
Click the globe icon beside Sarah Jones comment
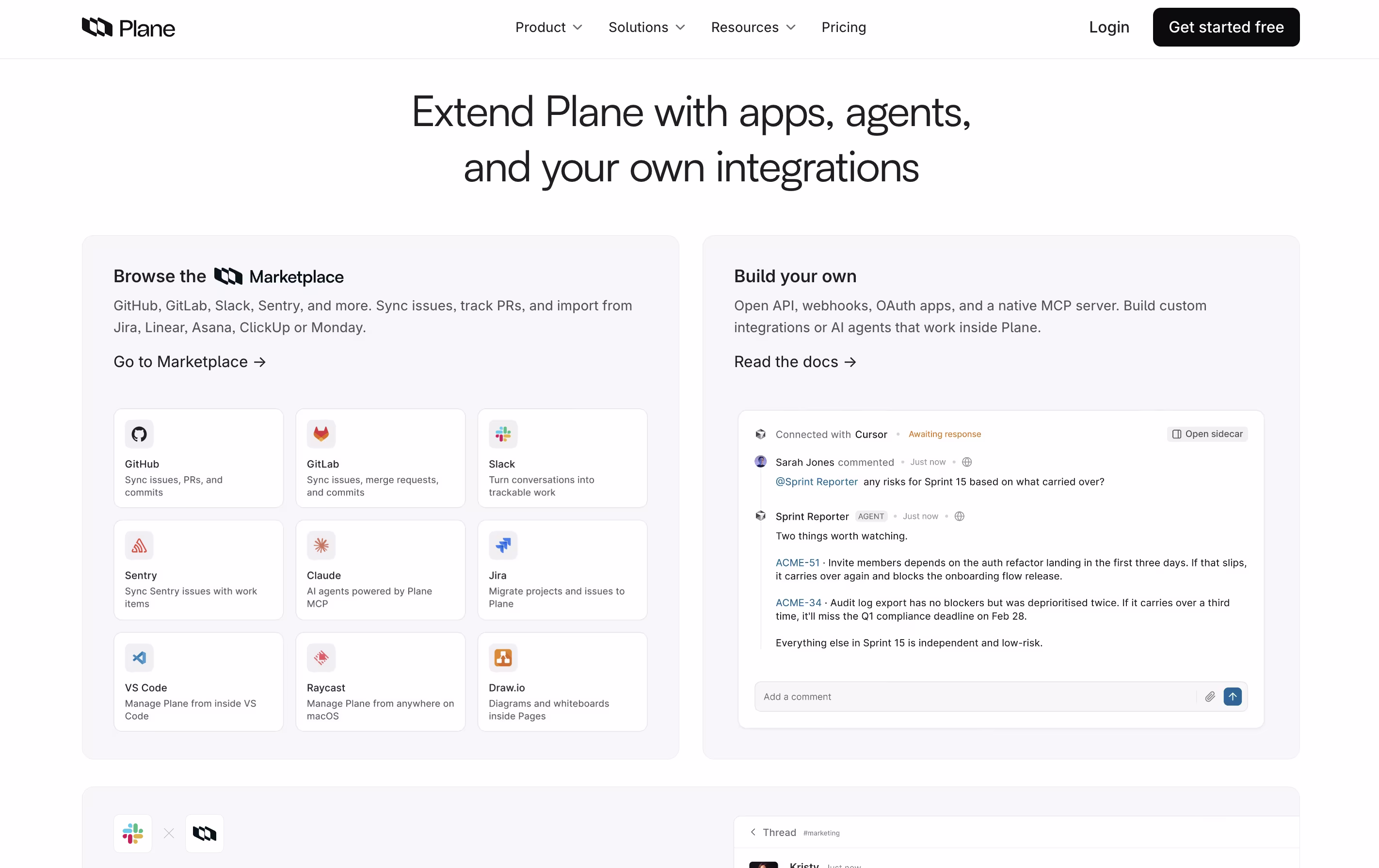[x=967, y=462]
